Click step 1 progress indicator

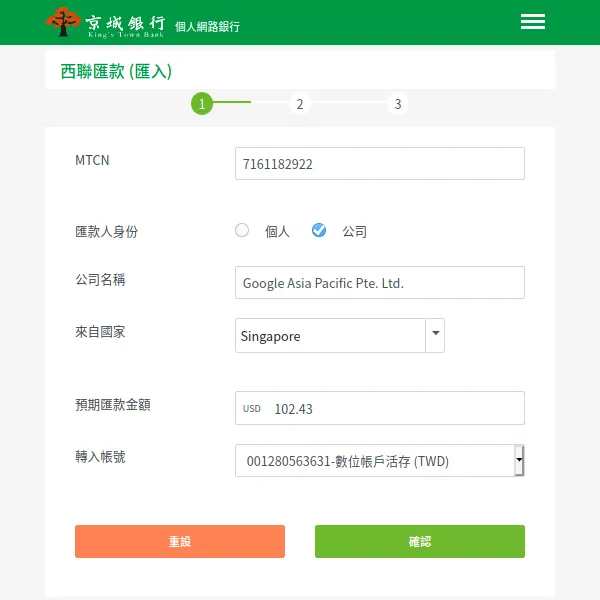pyautogui.click(x=202, y=104)
